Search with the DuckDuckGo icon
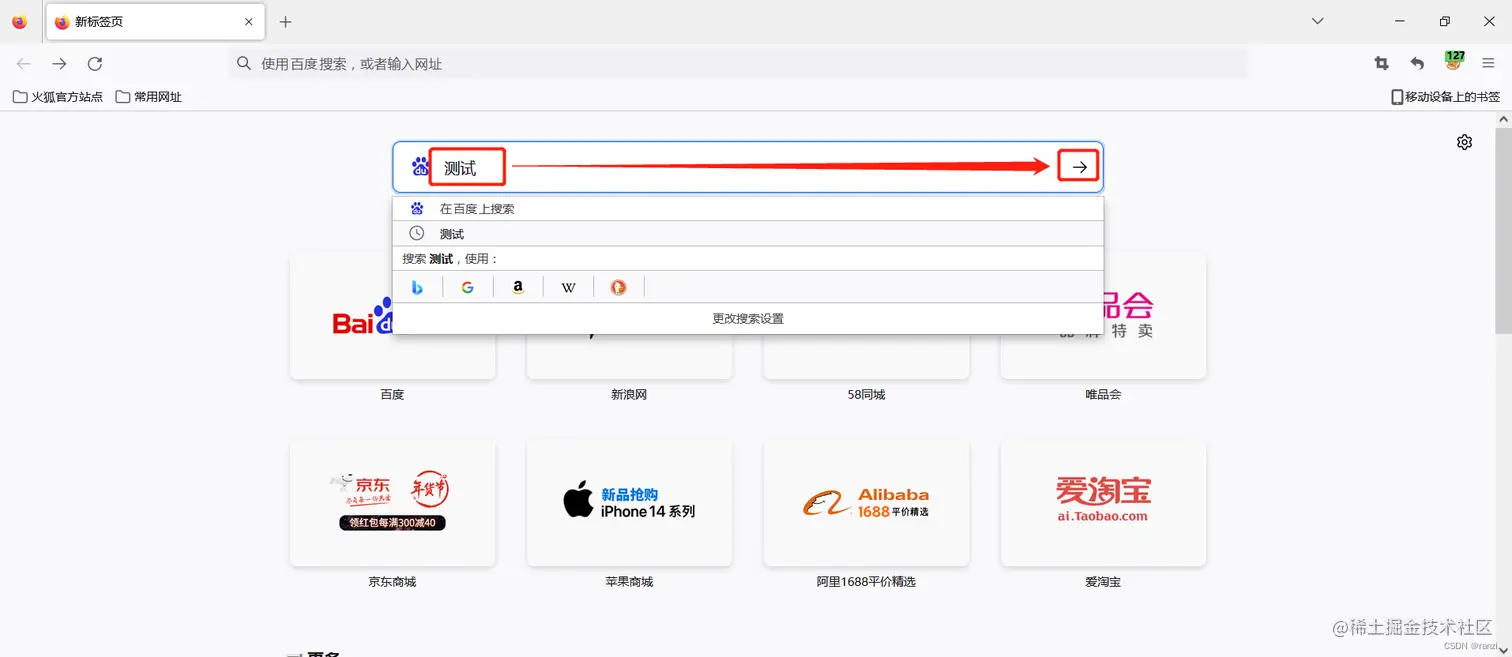Image resolution: width=1512 pixels, height=657 pixels. 619,288
